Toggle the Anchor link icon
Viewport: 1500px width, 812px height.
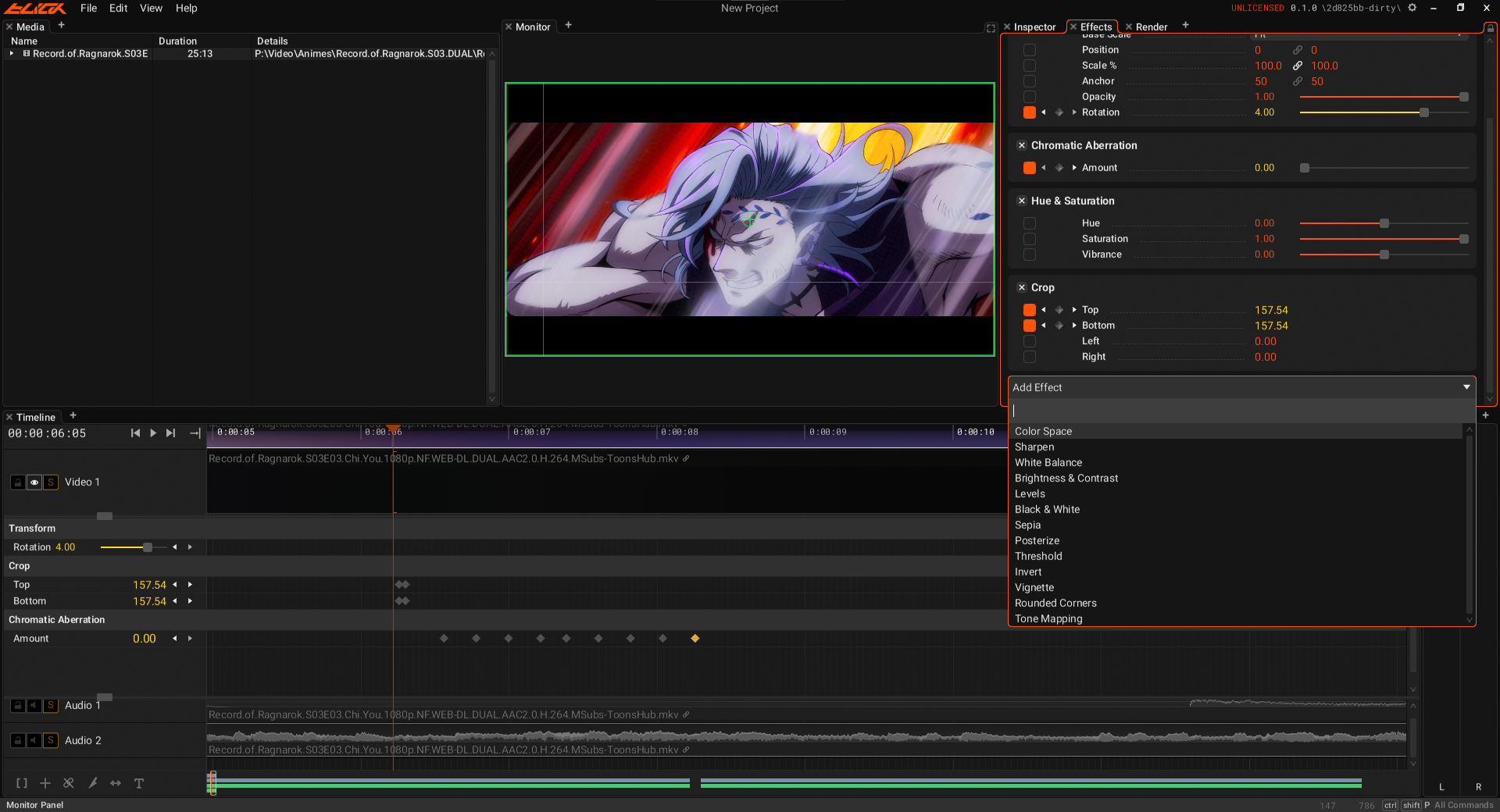[1298, 81]
